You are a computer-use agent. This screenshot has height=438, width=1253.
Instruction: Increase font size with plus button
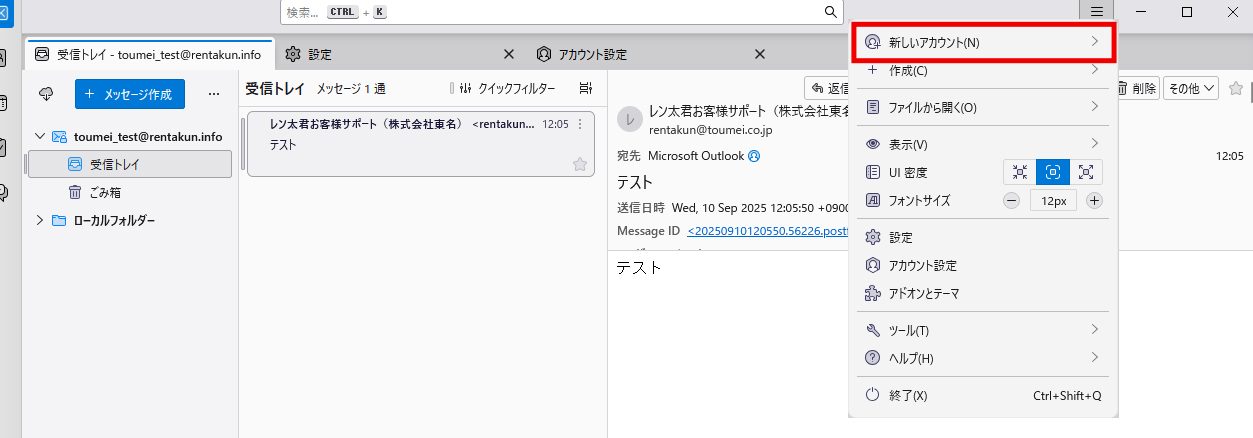[1094, 201]
